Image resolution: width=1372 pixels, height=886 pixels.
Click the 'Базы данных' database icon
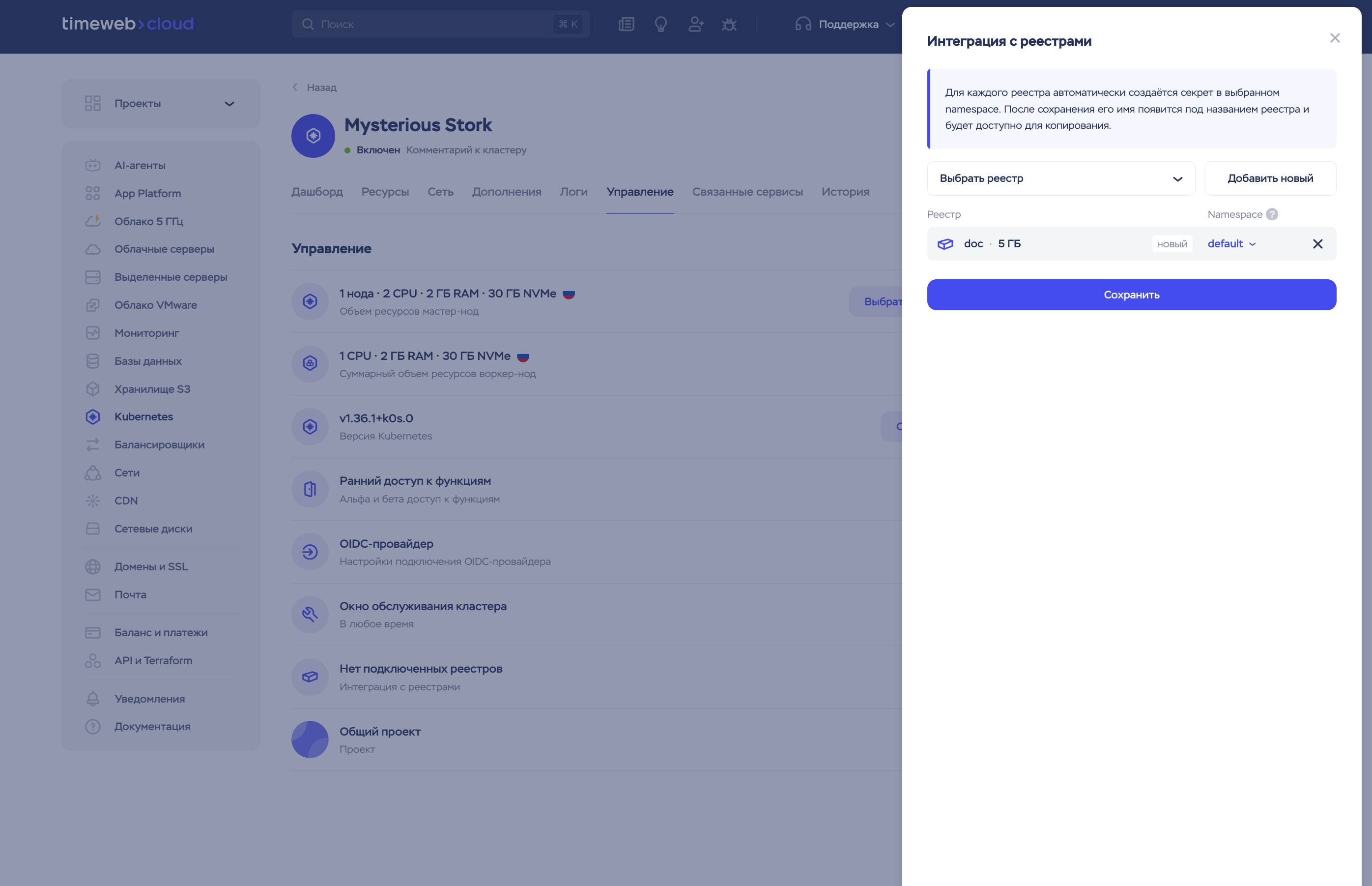92,361
